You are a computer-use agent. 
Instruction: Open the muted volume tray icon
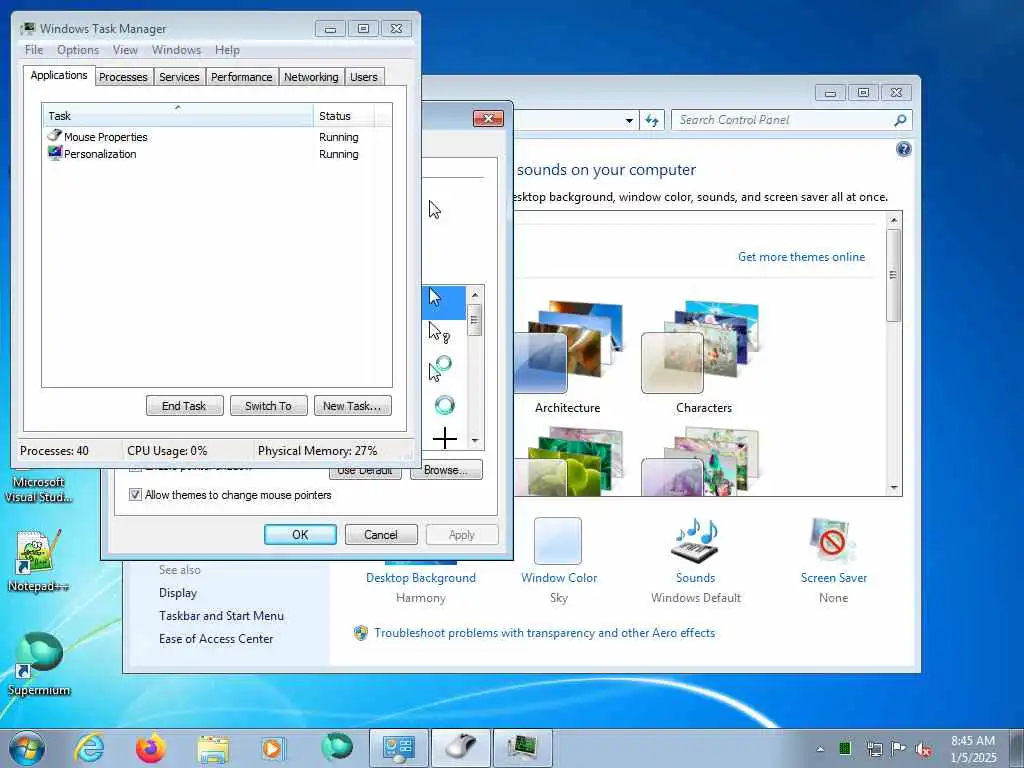(x=923, y=750)
